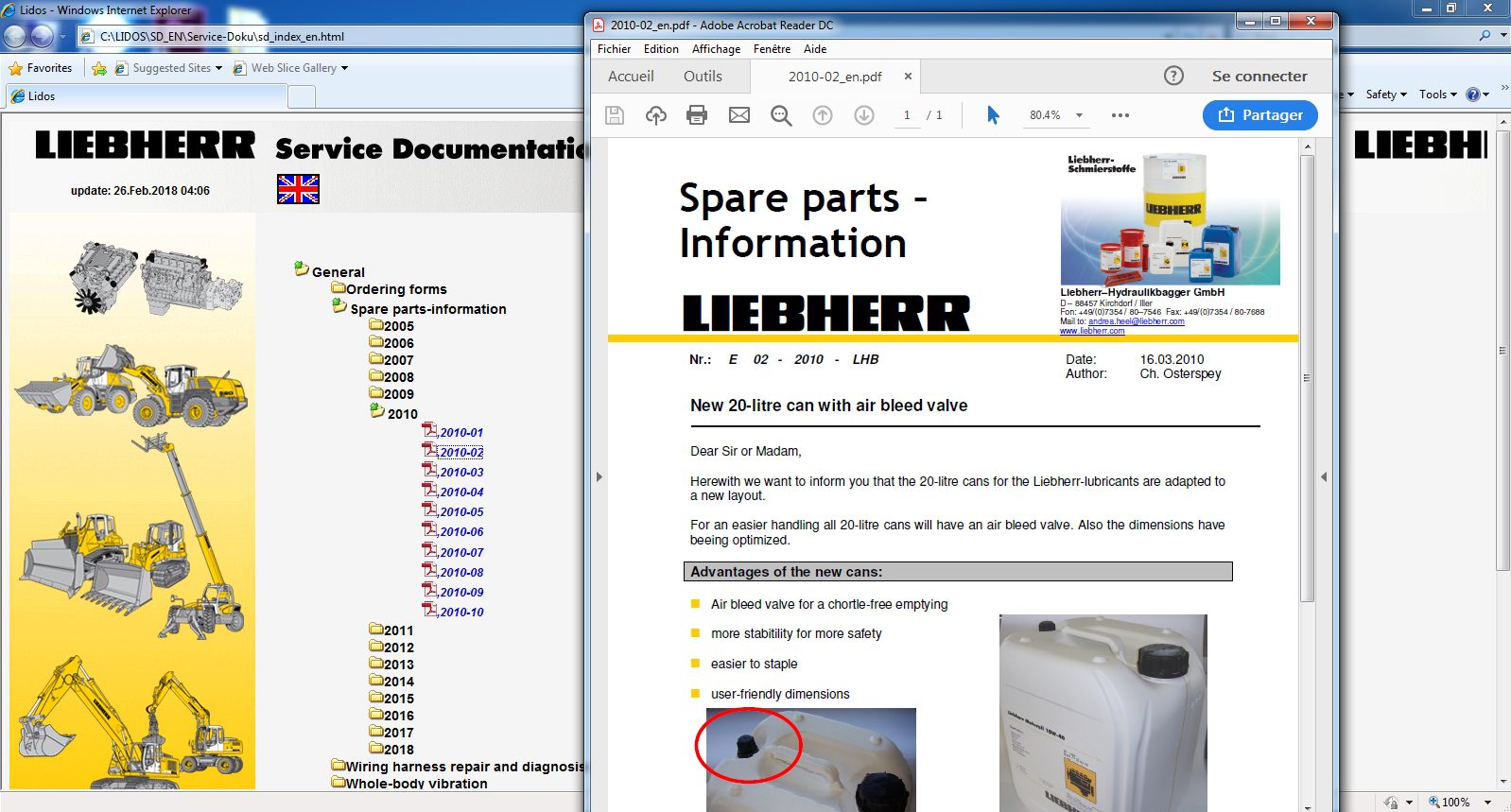Open the Edition menu in Acrobat

click(x=661, y=49)
